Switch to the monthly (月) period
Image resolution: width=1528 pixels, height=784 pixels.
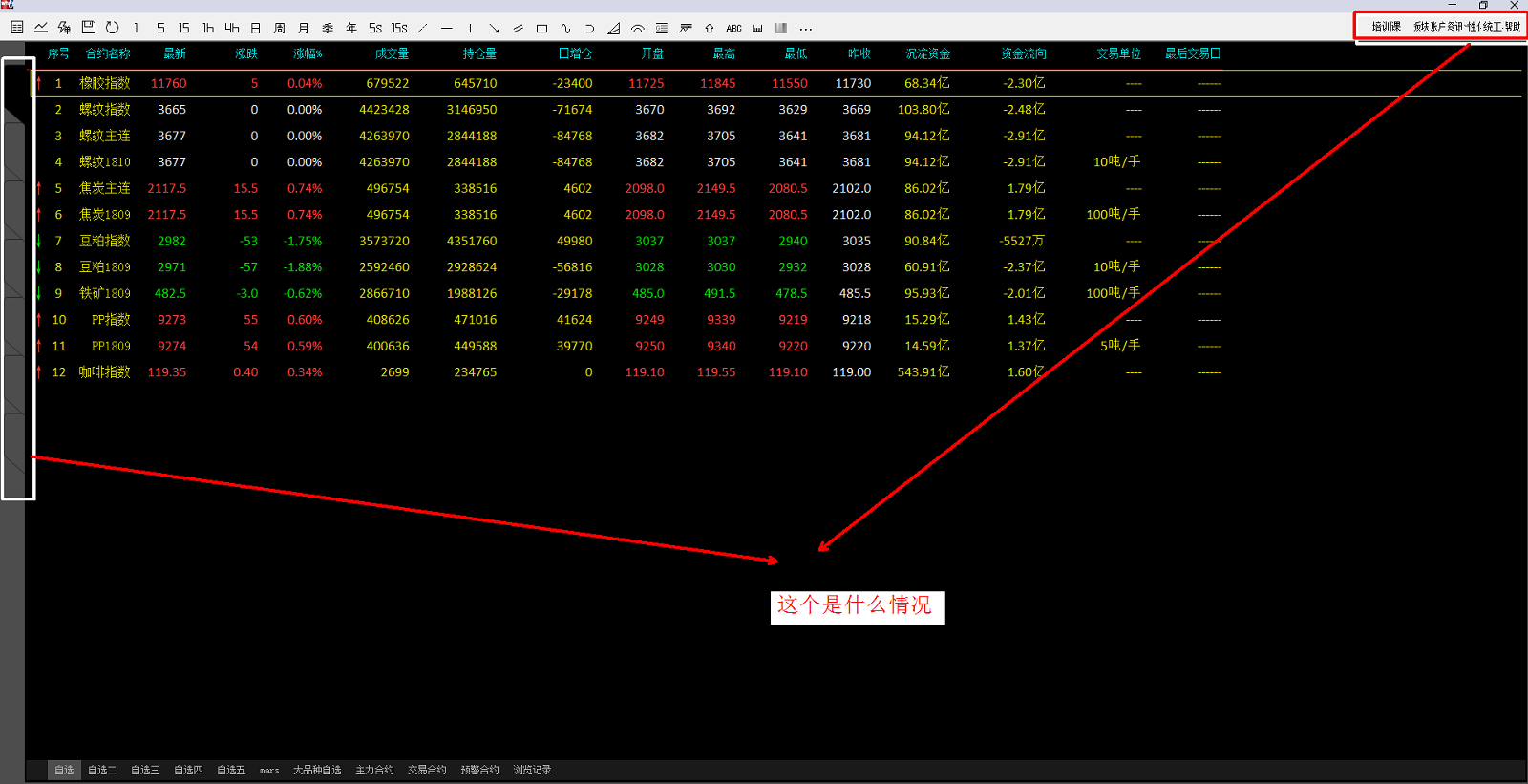tap(304, 28)
